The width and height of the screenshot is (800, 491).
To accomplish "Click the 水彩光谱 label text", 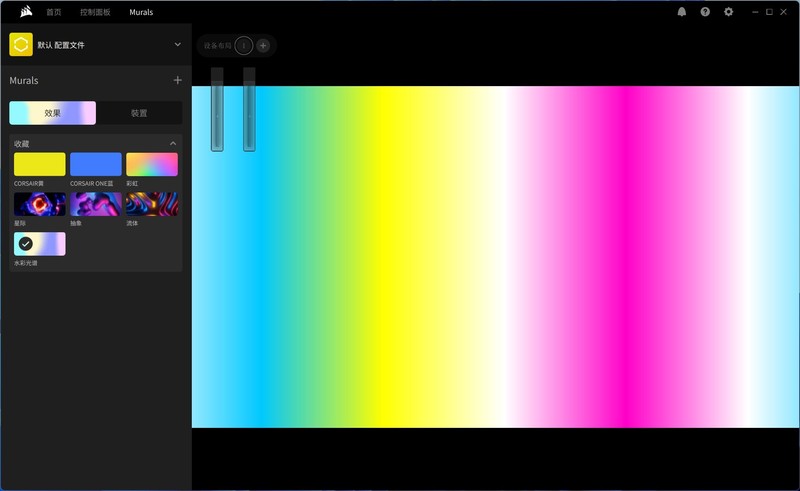I will (x=26, y=263).
